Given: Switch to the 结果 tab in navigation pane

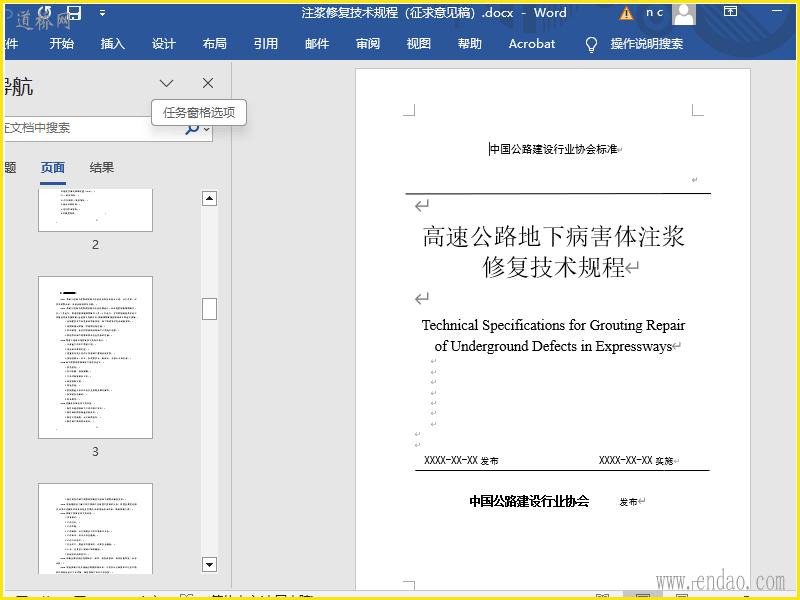Looking at the screenshot, I should pos(102,168).
